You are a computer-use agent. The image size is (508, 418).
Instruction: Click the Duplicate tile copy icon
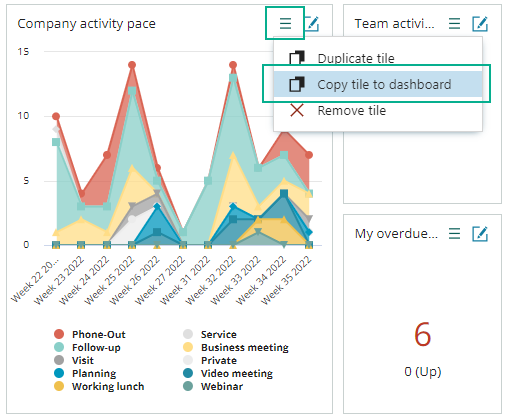click(297, 58)
